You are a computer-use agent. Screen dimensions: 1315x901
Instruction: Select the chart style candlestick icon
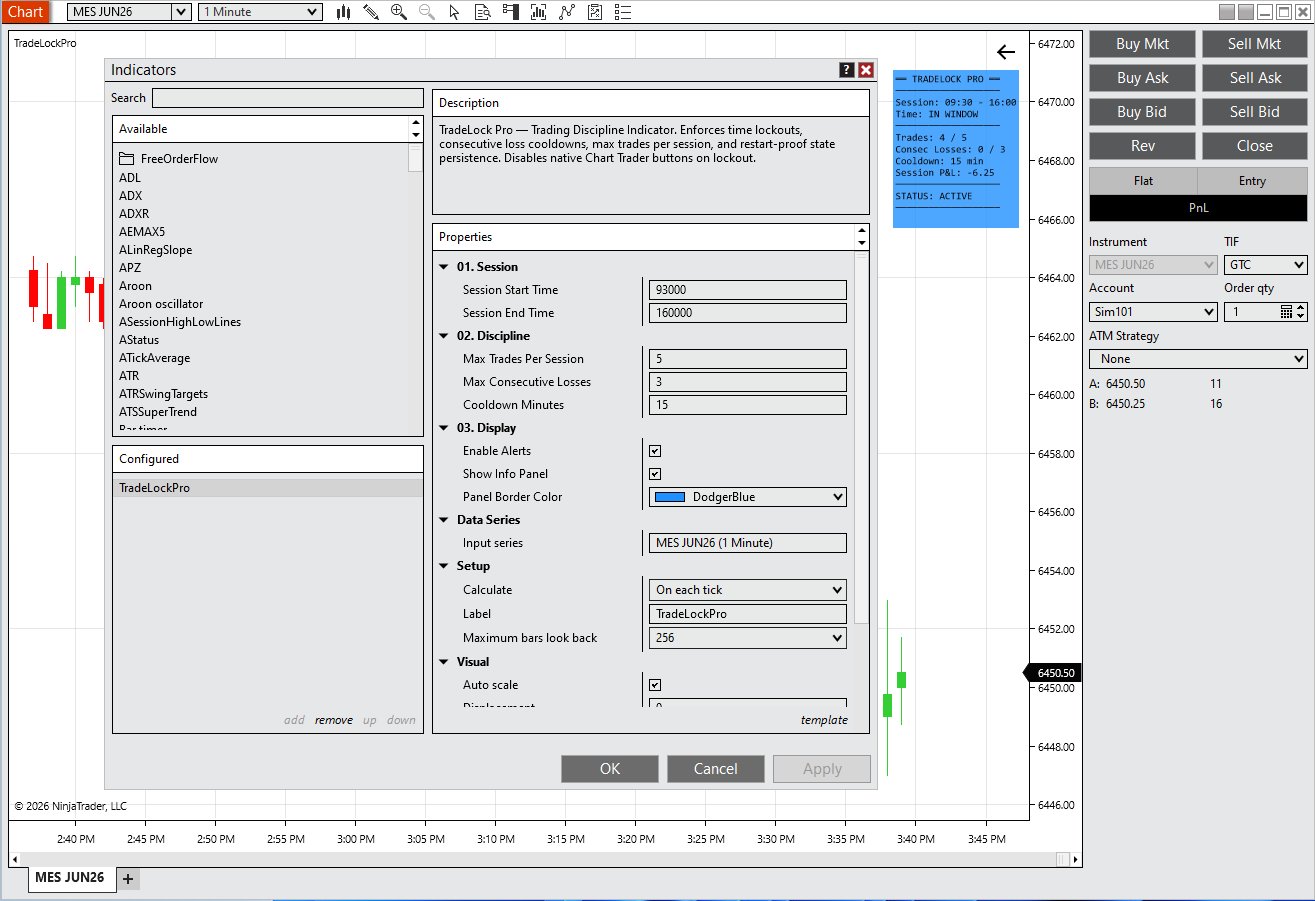coord(343,12)
